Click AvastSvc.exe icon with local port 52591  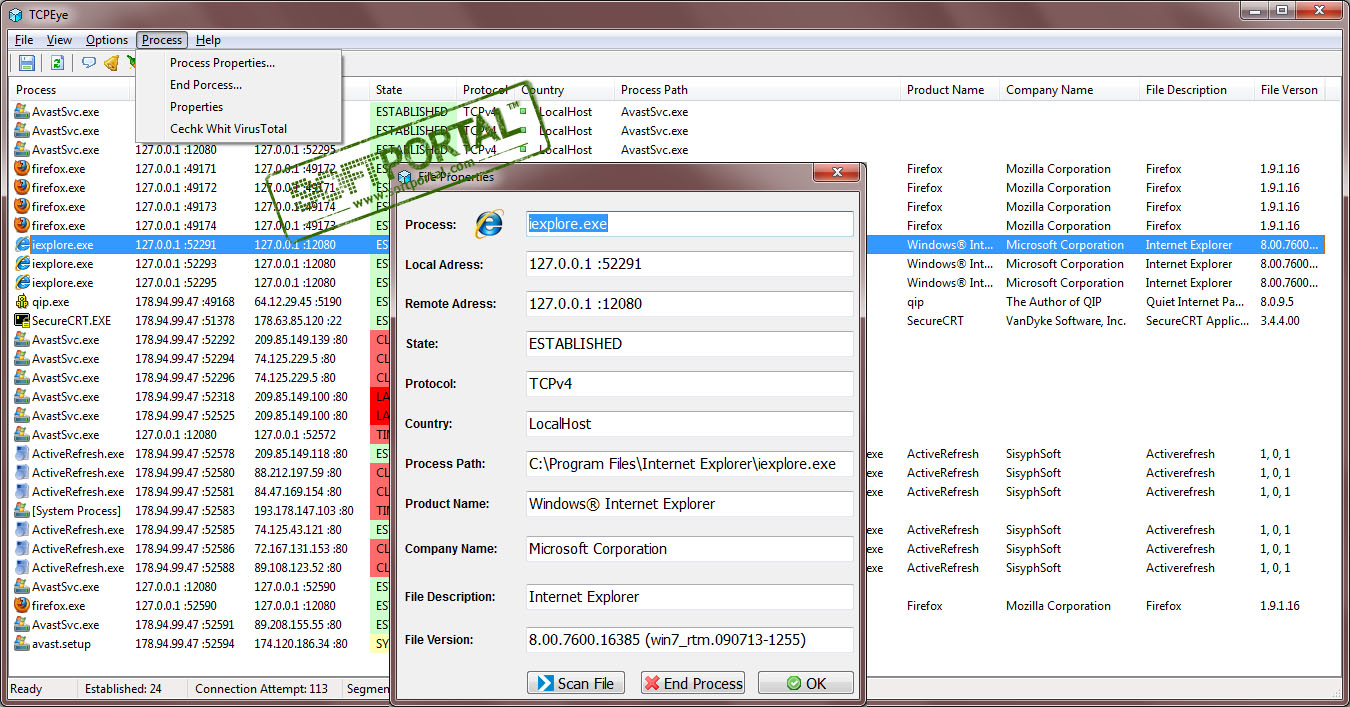pyautogui.click(x=22, y=625)
